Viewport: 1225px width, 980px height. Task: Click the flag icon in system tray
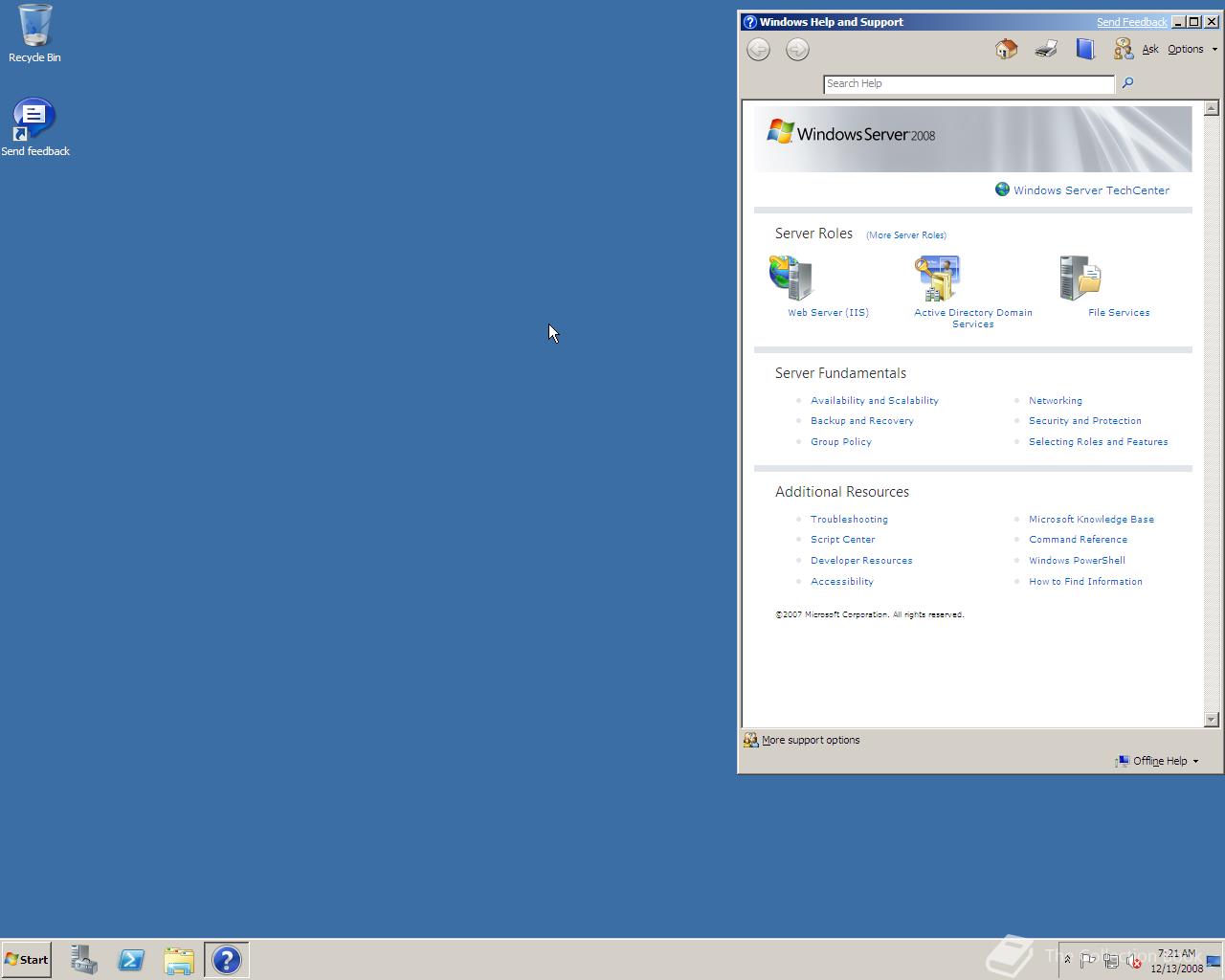click(x=1088, y=960)
